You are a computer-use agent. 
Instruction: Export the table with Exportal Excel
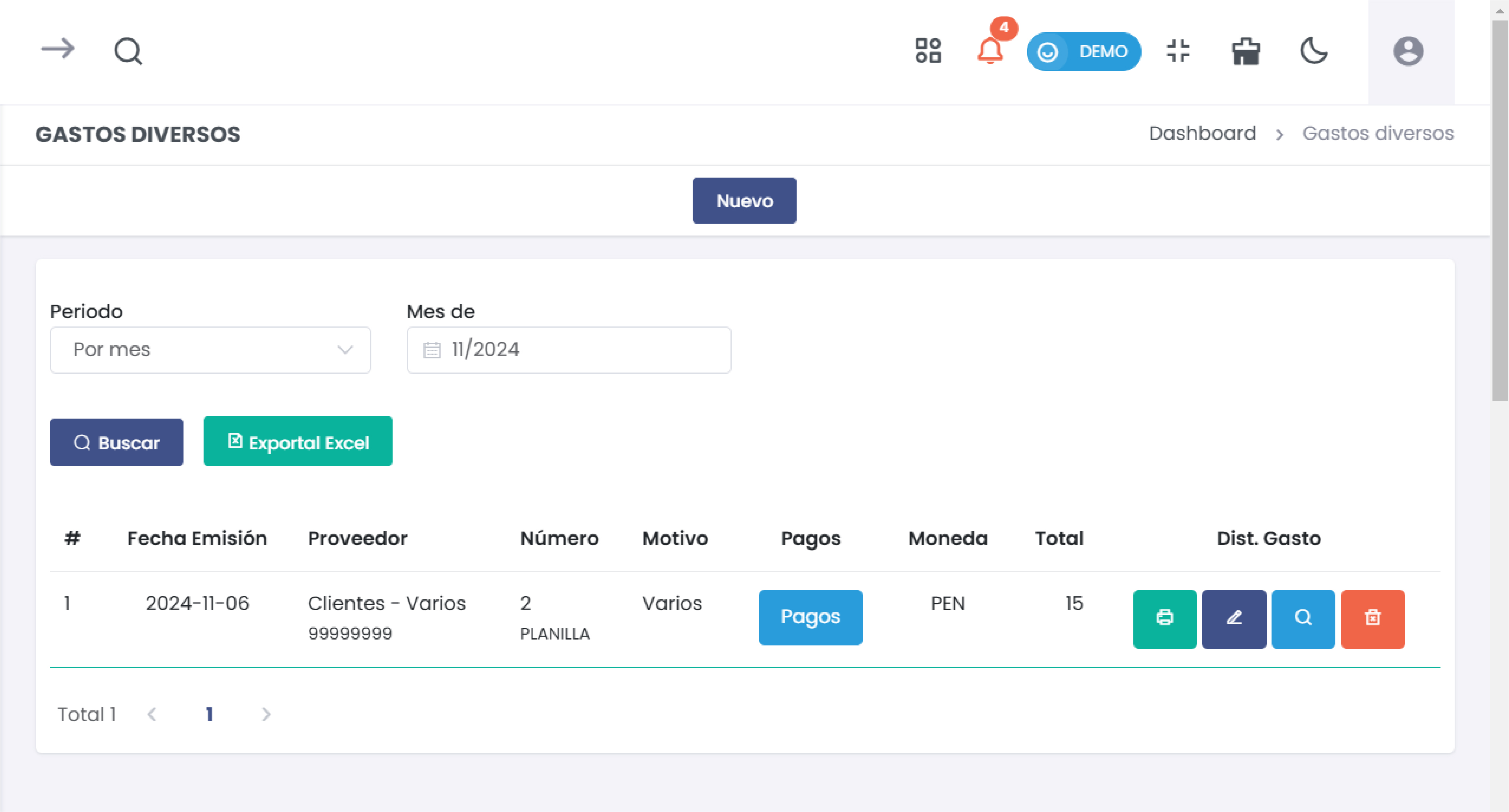click(x=298, y=442)
